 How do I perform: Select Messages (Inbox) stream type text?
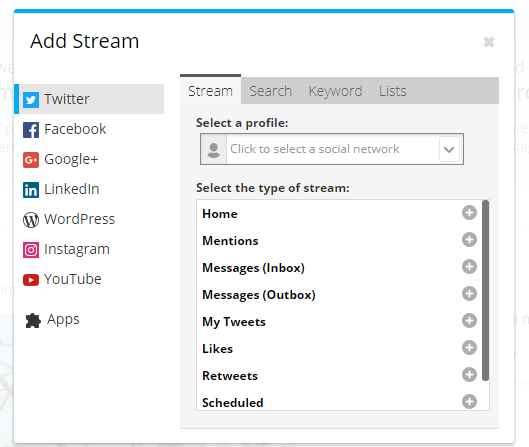253,268
